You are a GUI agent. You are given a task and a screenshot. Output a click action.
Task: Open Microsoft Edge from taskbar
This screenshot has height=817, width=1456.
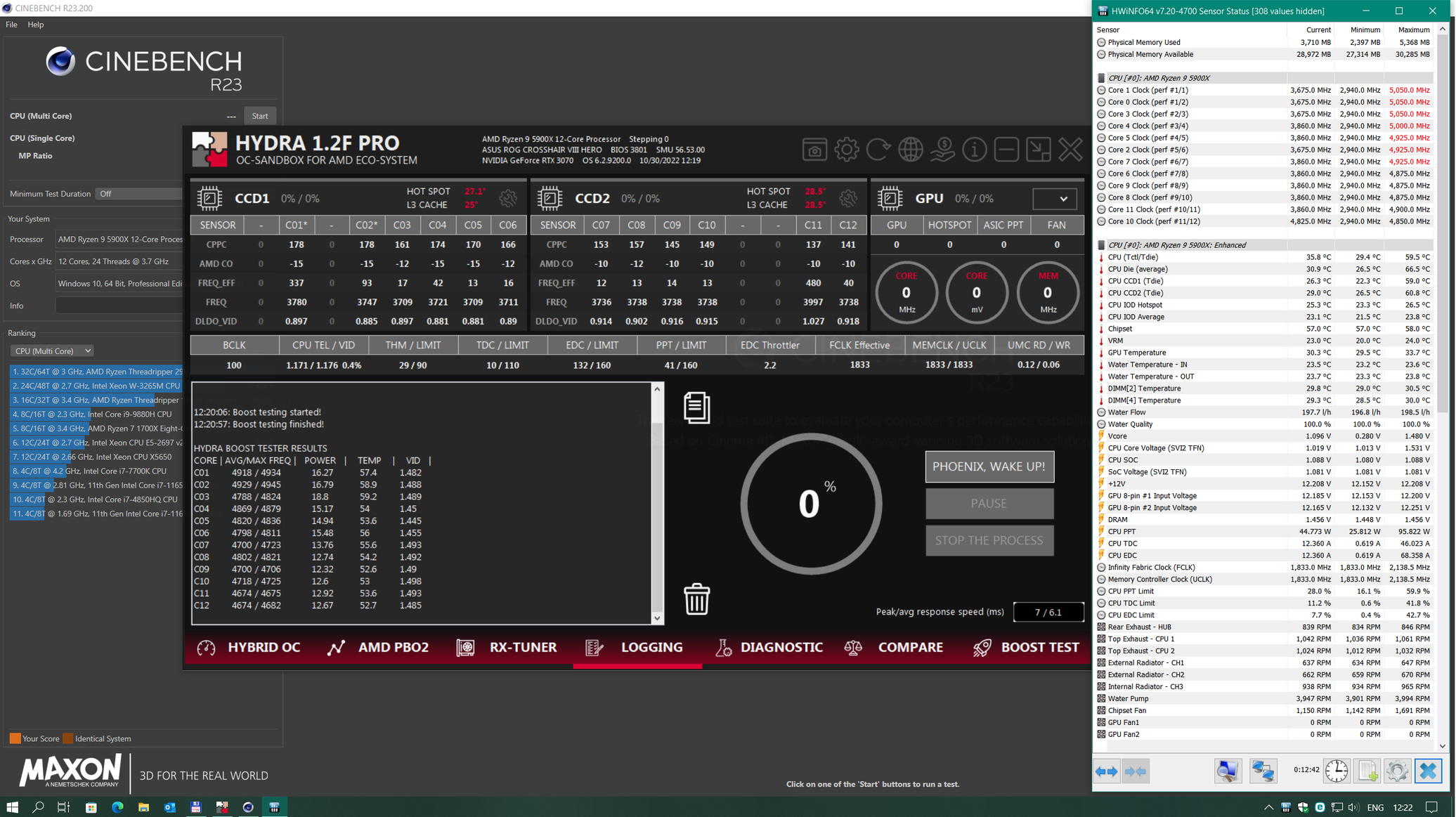click(117, 807)
